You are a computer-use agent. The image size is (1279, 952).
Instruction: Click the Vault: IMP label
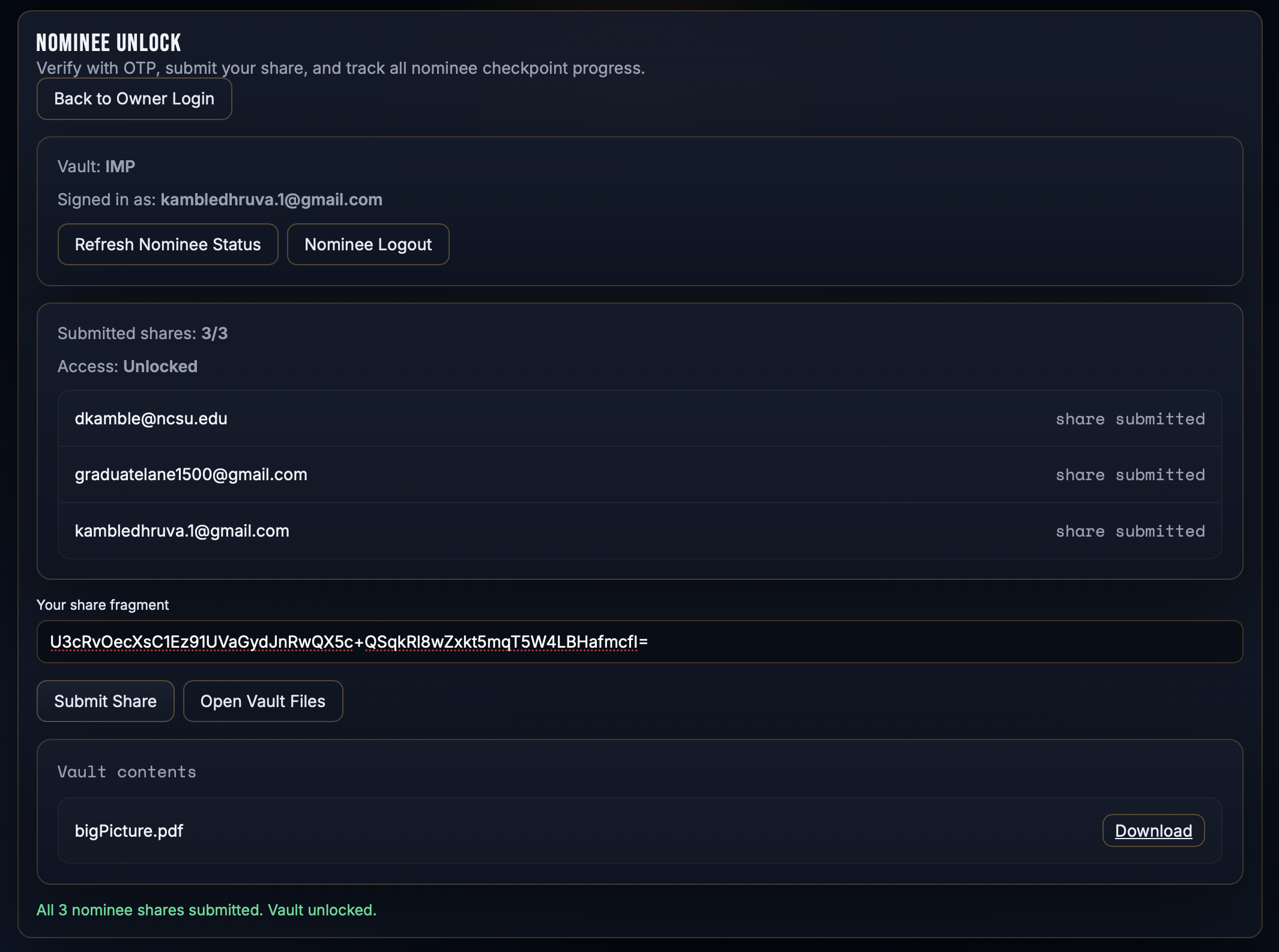[96, 166]
